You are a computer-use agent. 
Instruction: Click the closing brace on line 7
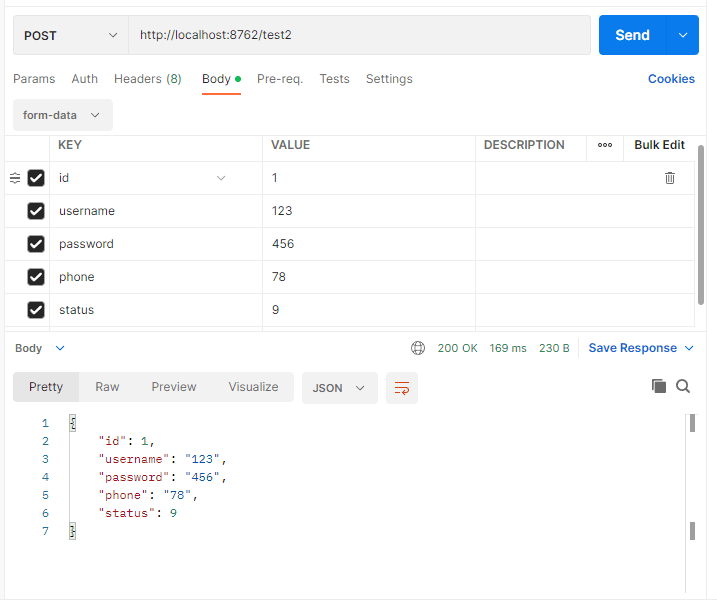[72, 531]
